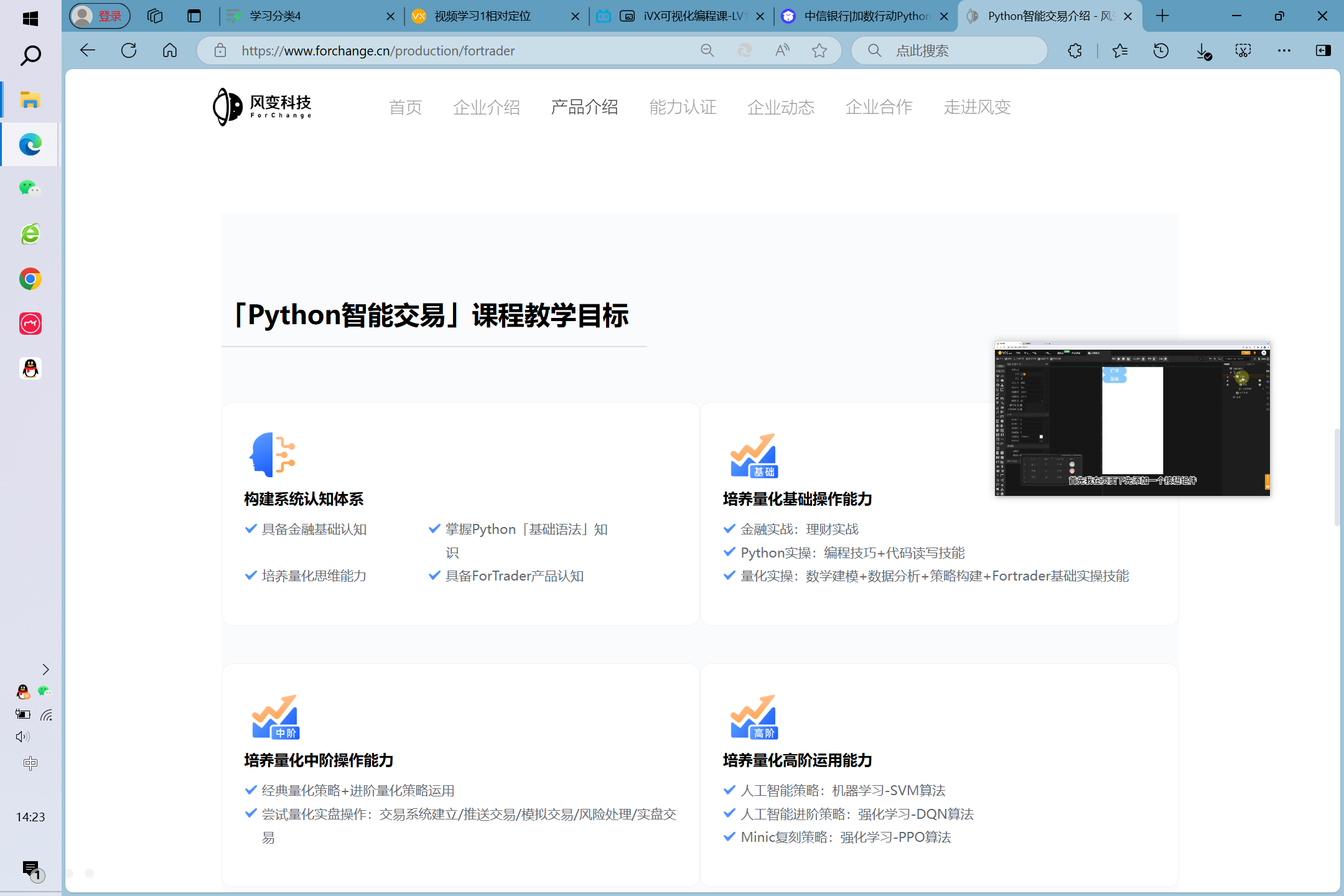
Task: Open File Explorer from taskbar
Action: 30,100
